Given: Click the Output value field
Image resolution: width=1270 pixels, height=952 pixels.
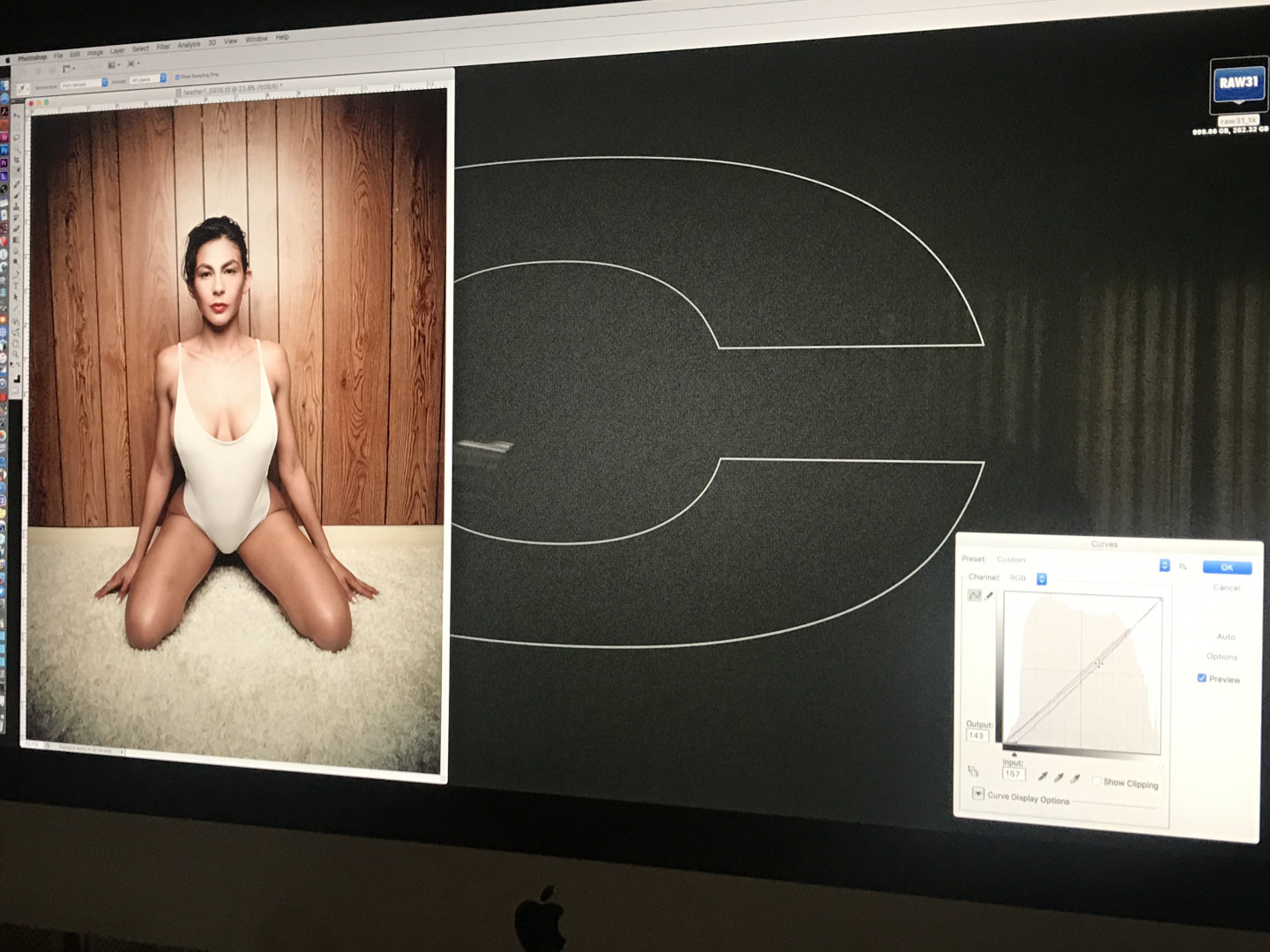Looking at the screenshot, I should 977,735.
